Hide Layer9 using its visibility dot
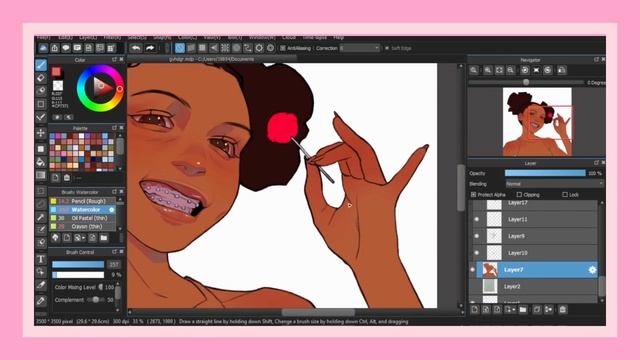 tap(476, 236)
